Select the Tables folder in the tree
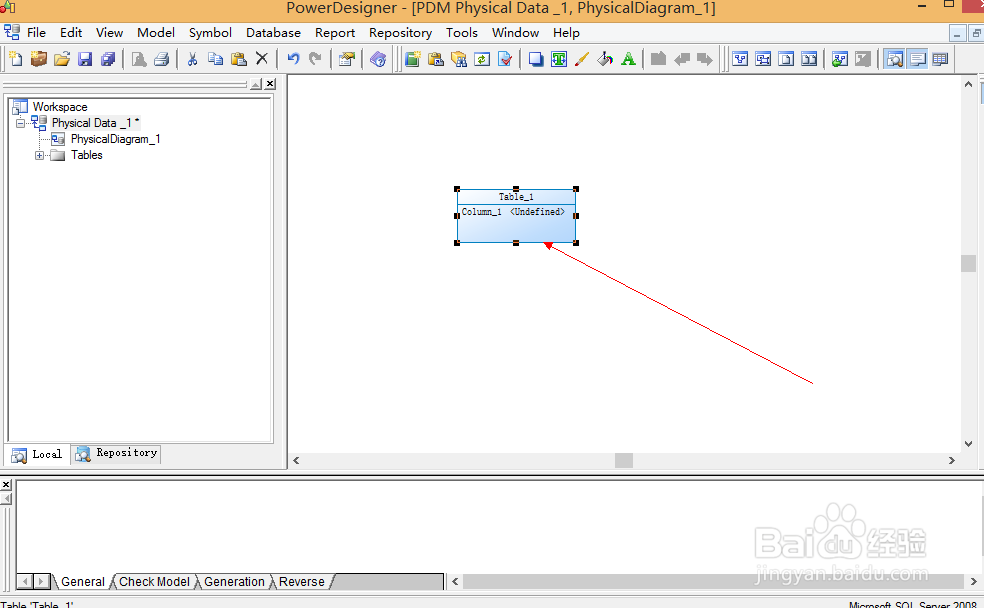The width and height of the screenshot is (984, 608). (x=87, y=155)
